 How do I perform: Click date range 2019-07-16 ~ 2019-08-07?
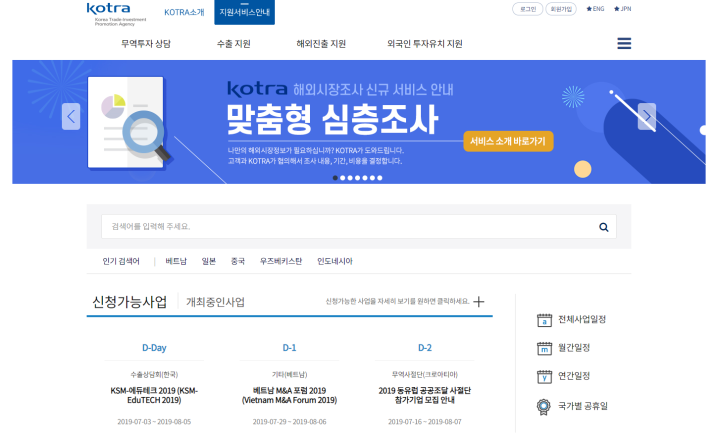point(424,422)
